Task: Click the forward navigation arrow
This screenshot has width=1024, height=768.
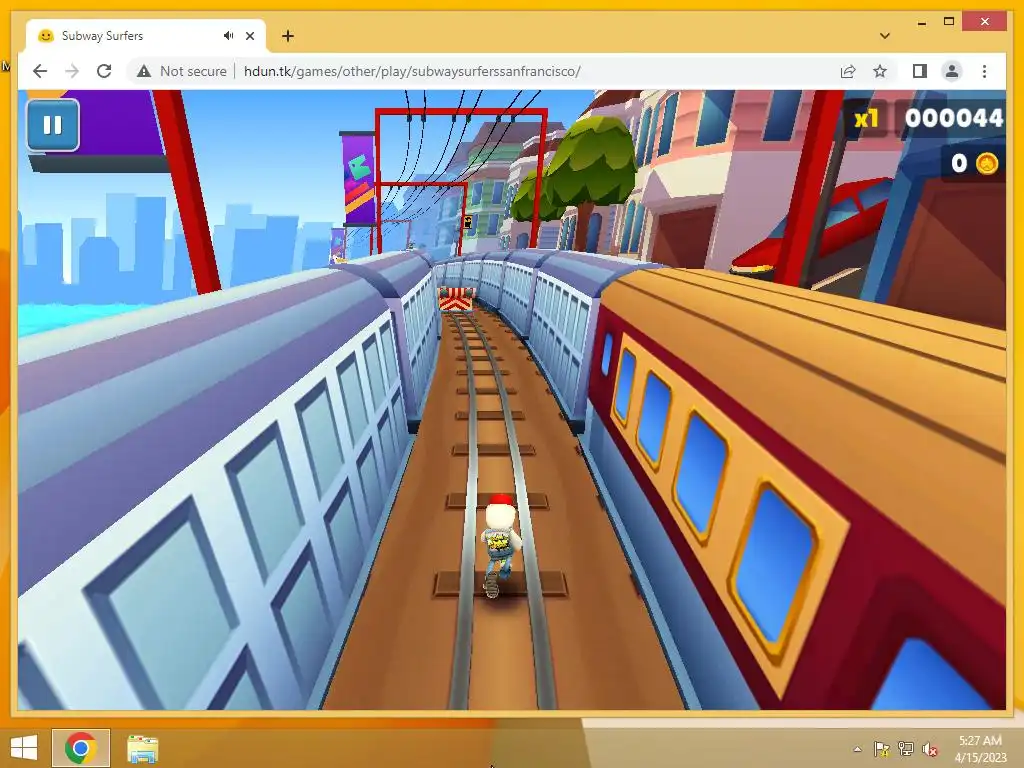Action: pos(72,71)
